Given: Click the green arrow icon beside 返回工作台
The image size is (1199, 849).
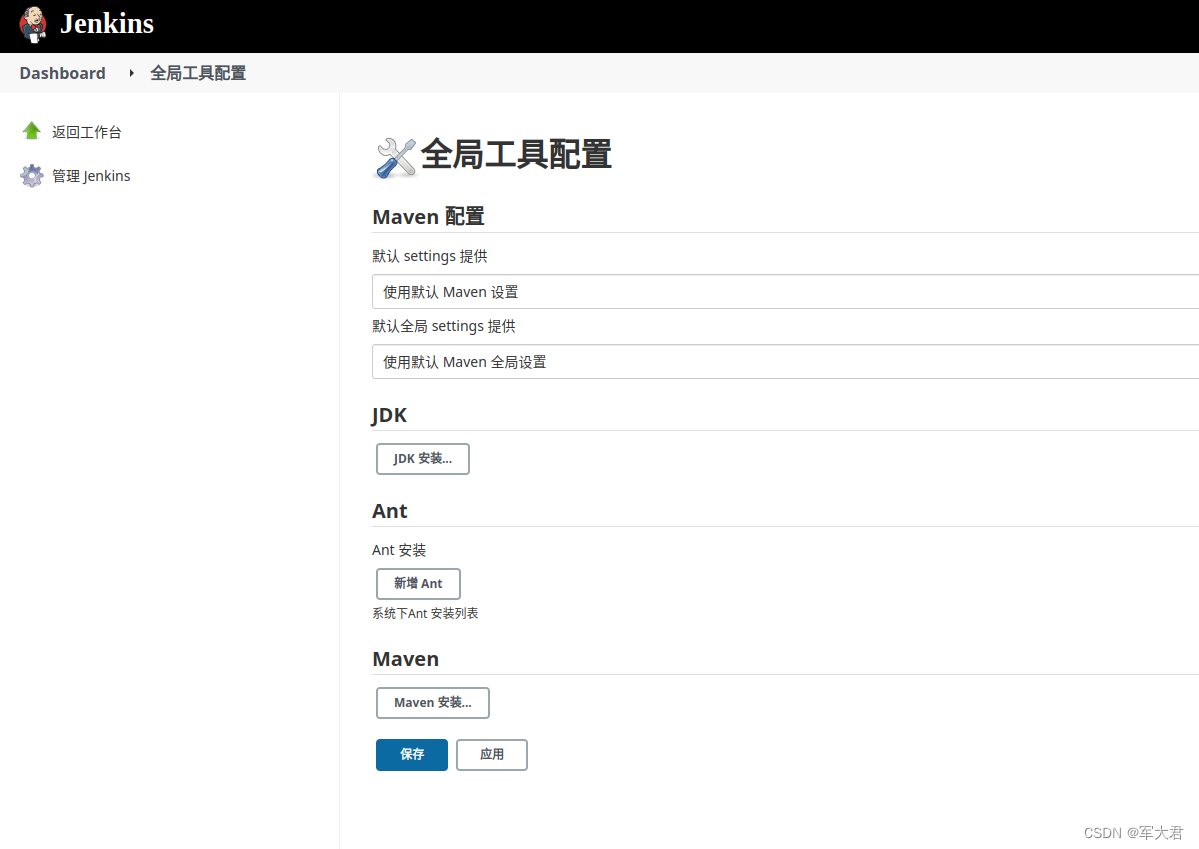Looking at the screenshot, I should coord(29,130).
